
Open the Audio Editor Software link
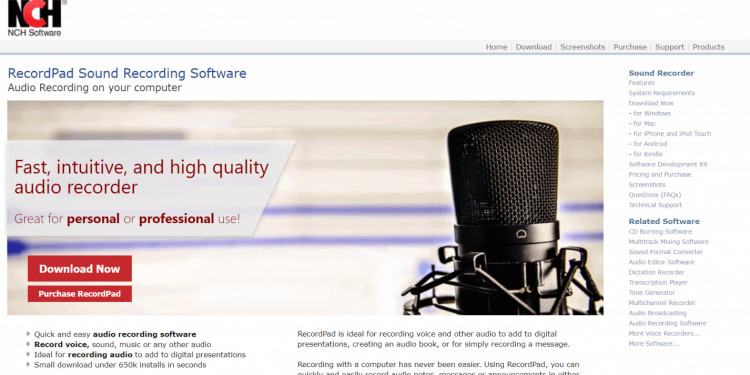[x=661, y=262]
